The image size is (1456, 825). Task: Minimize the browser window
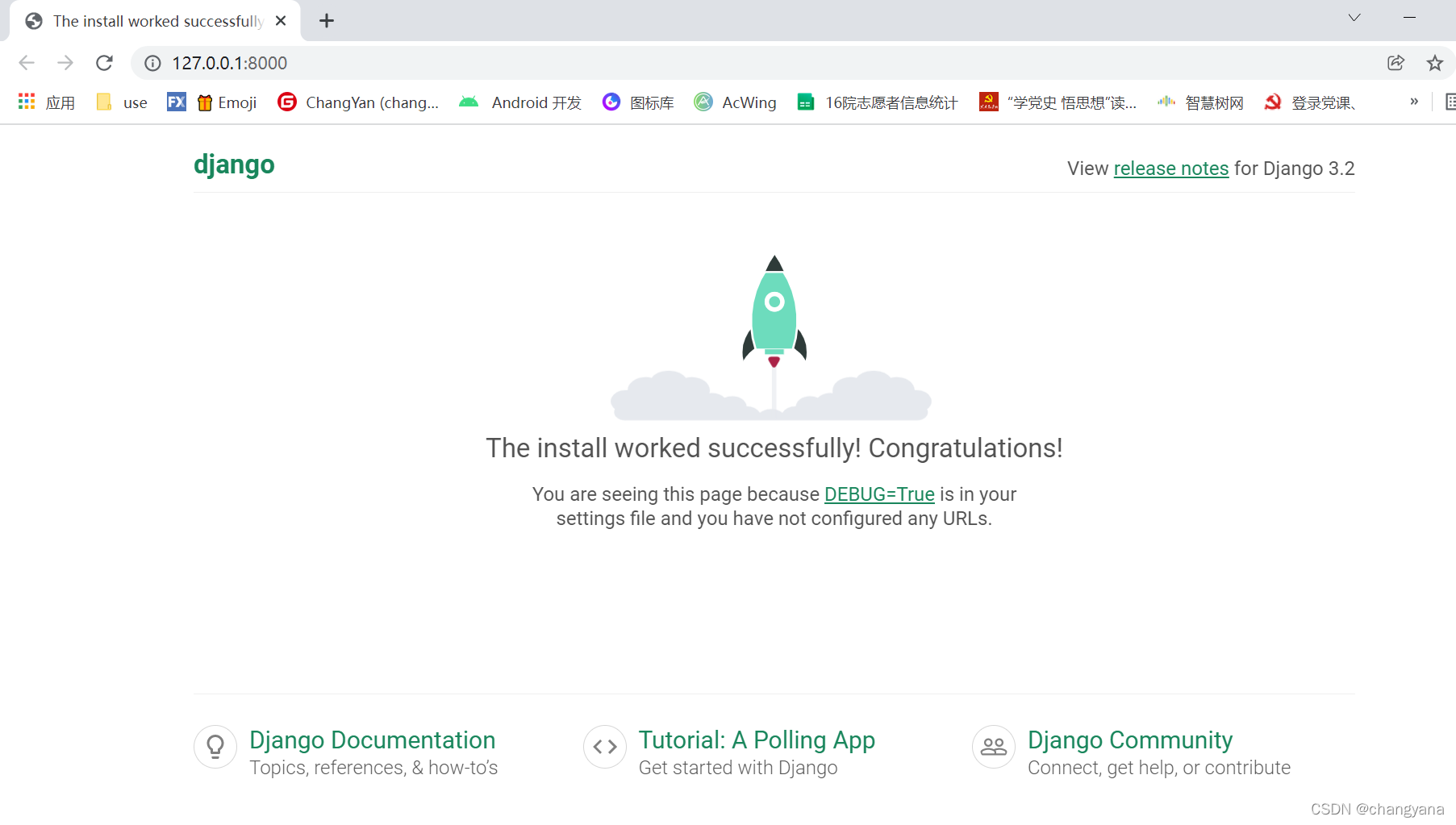(x=1410, y=18)
